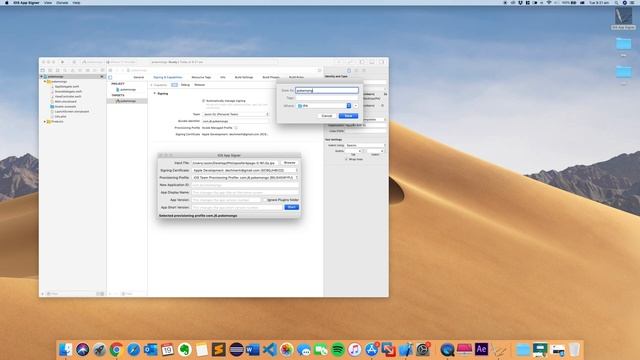Open the Signing Certificate dropdown
The width and height of the screenshot is (640, 360).
[245, 170]
